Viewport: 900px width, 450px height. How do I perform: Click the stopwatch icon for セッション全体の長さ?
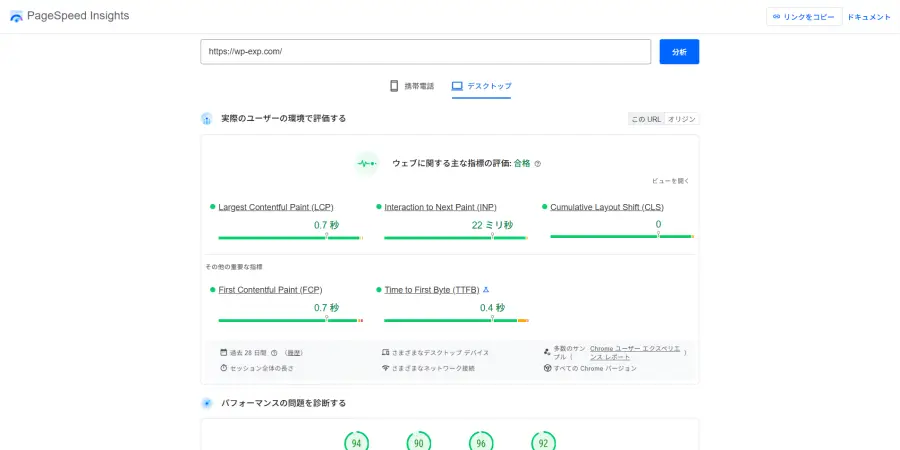pos(224,368)
